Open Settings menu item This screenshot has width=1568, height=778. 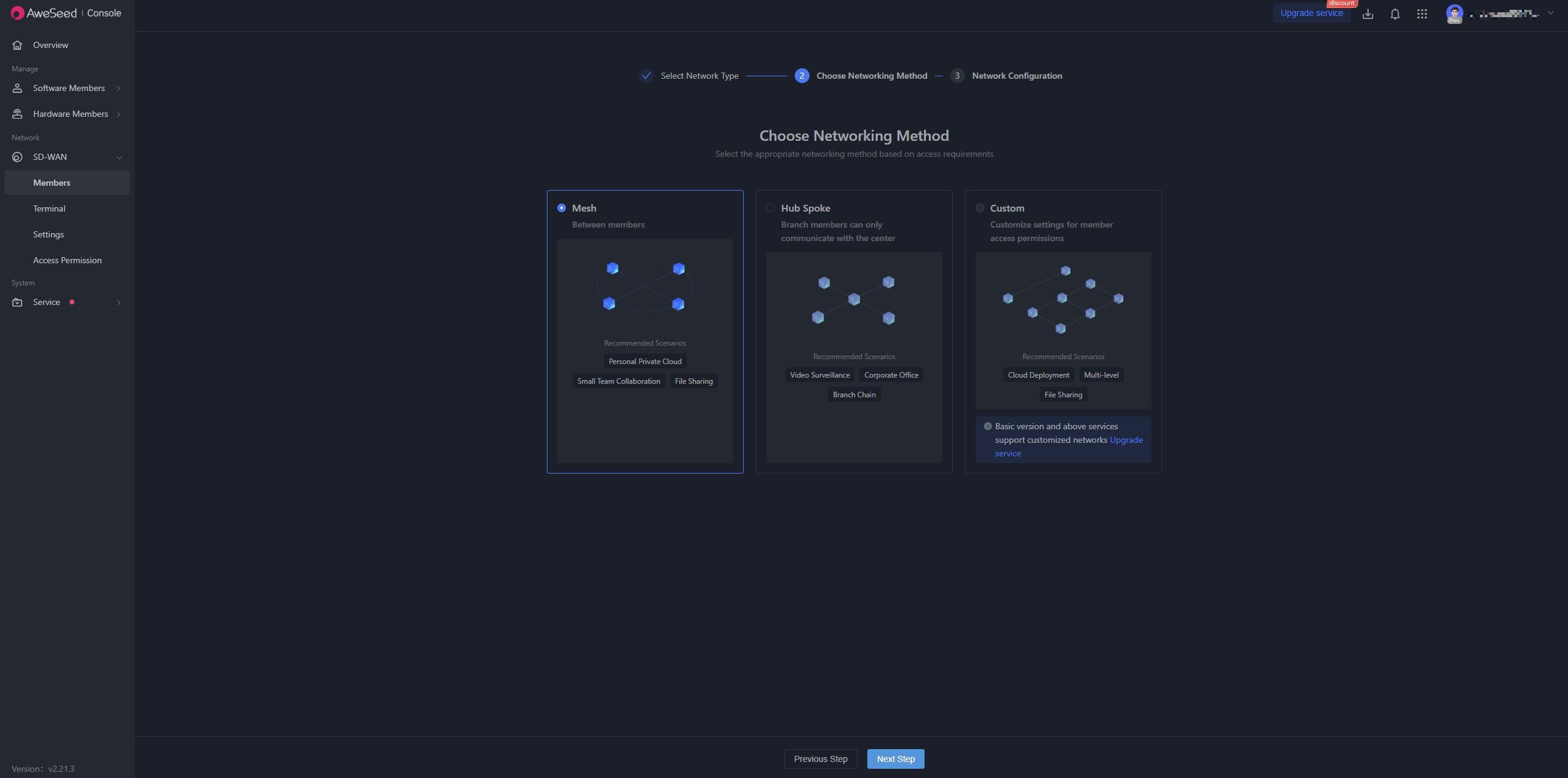pos(67,234)
